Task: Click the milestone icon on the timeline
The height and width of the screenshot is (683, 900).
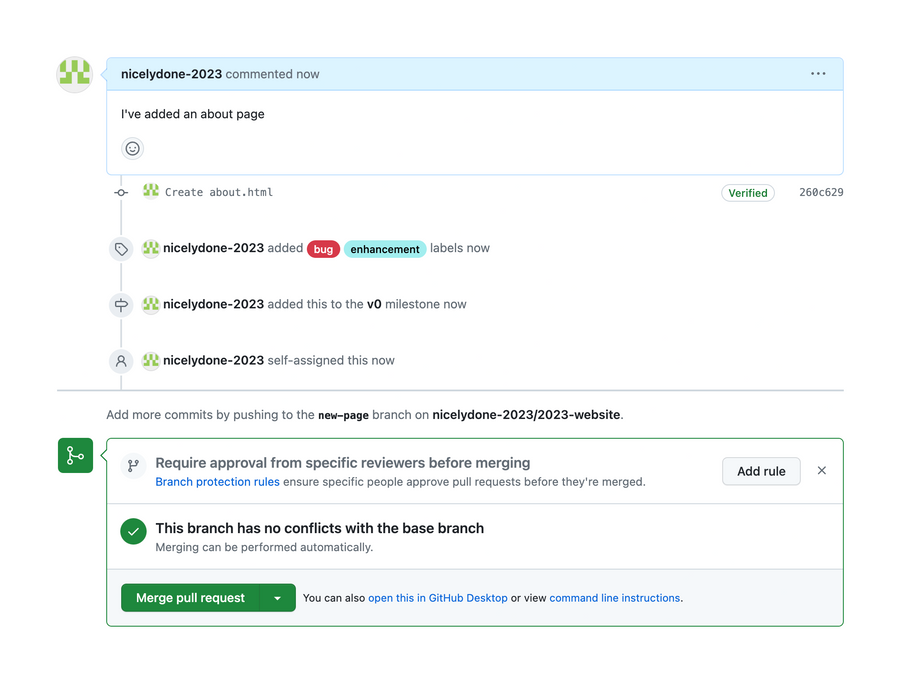Action: (x=121, y=304)
